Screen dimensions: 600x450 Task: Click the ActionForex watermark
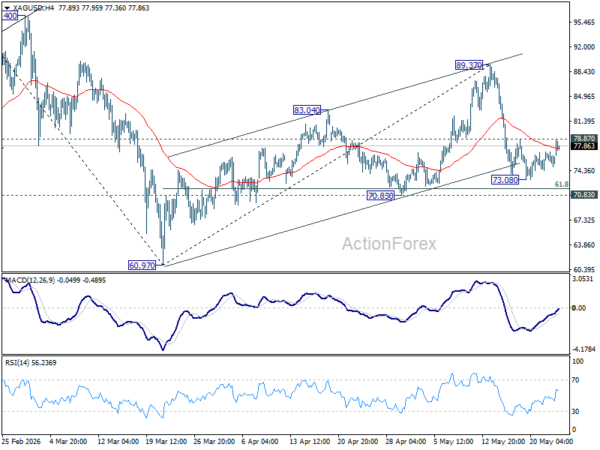tap(389, 244)
